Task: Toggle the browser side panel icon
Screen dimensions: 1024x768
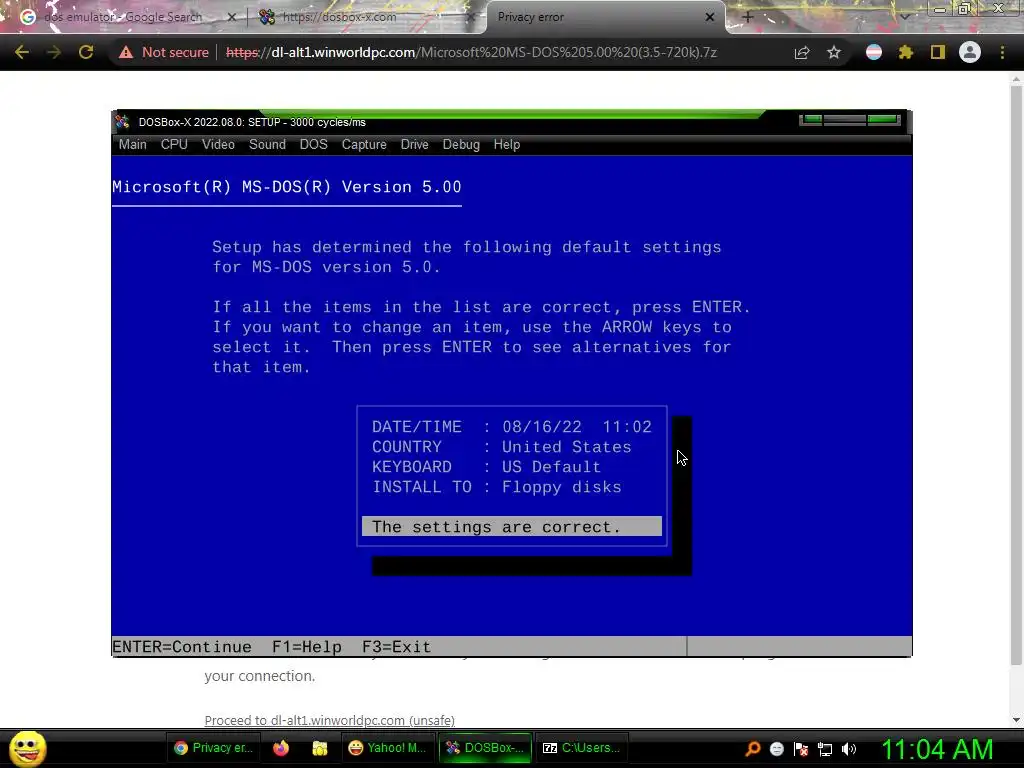Action: (938, 52)
